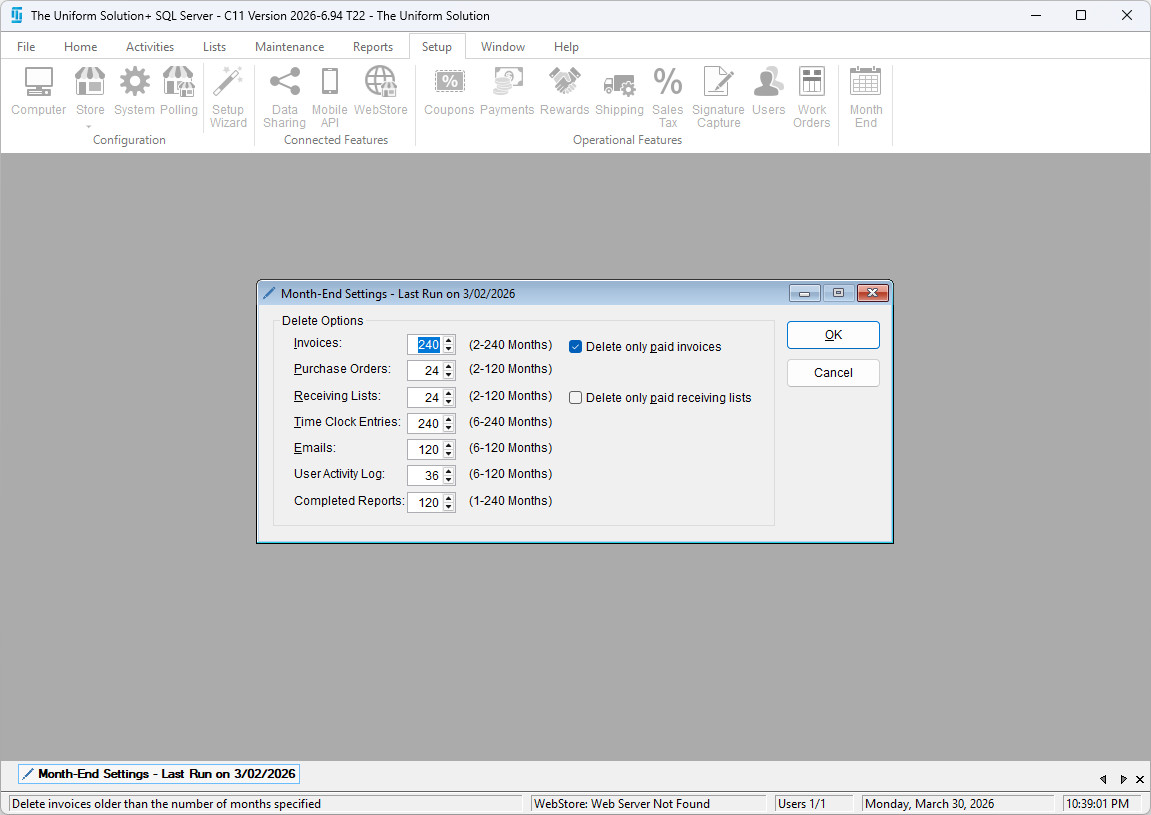Open Work Orders setup

tap(811, 97)
